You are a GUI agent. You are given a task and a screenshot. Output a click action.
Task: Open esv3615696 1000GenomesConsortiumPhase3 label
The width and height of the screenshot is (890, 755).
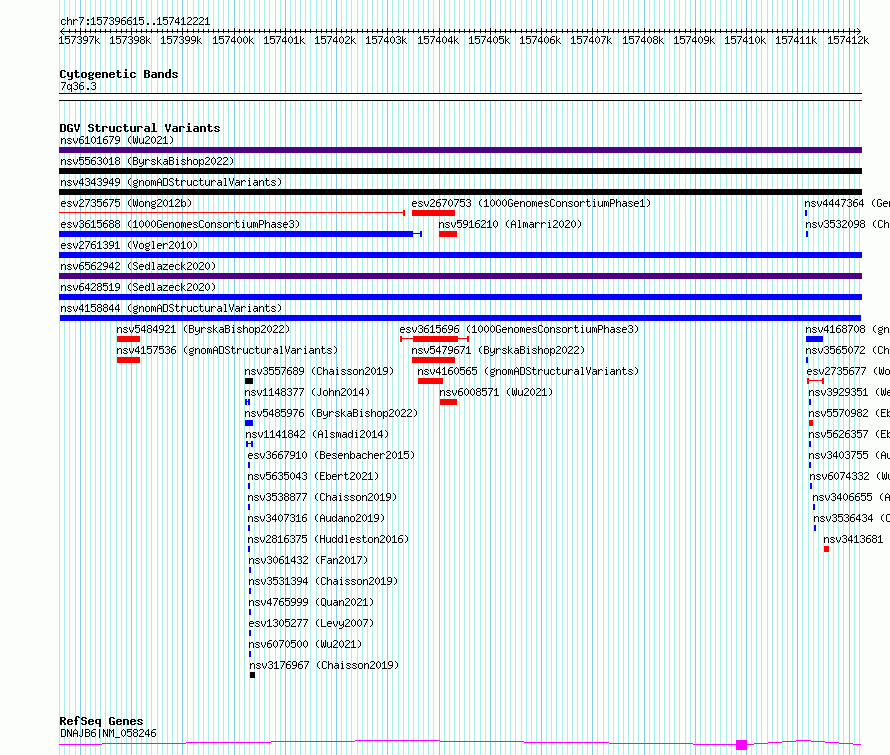[x=519, y=329]
